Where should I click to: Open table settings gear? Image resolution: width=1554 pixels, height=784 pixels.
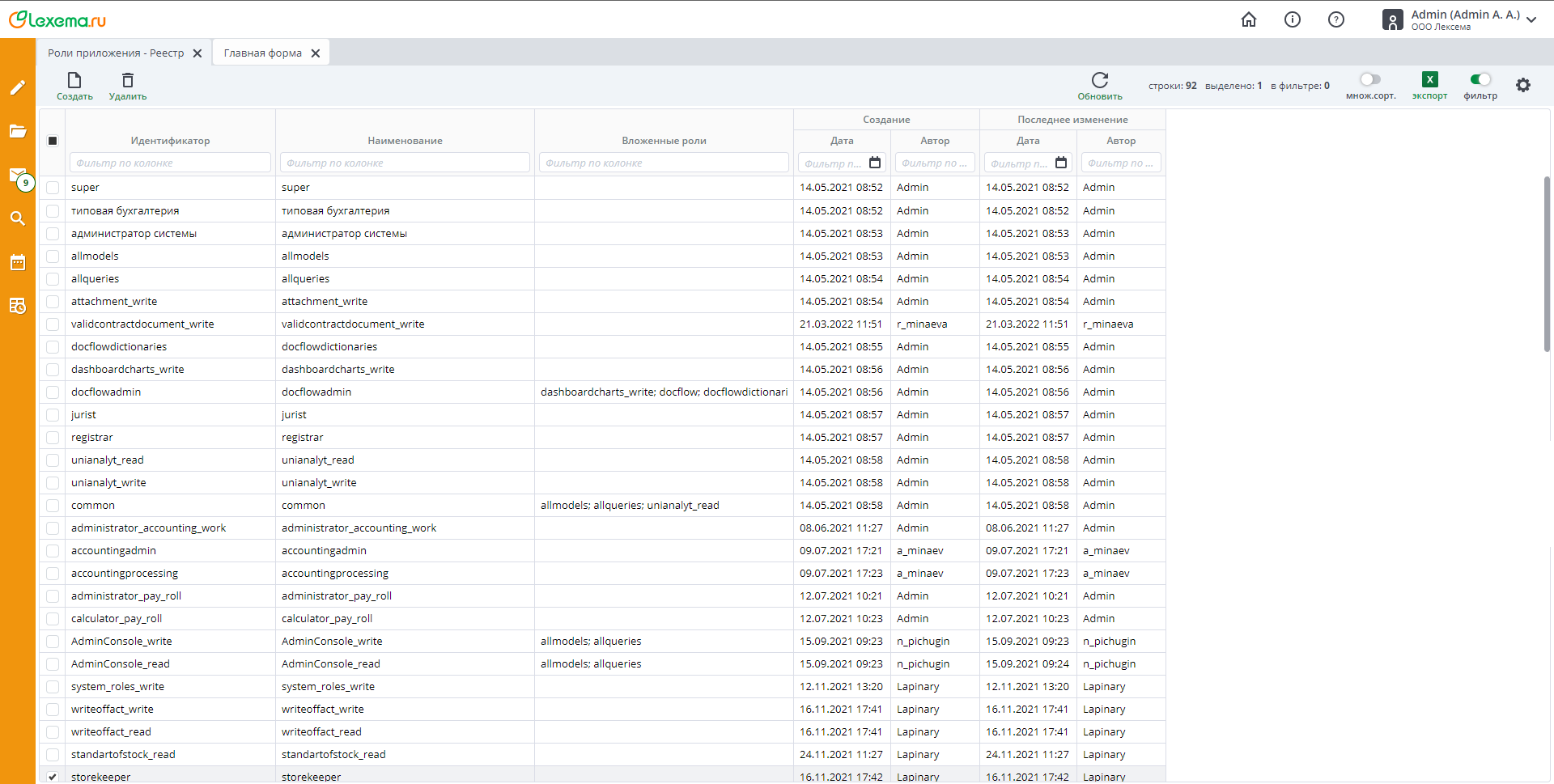point(1522,85)
